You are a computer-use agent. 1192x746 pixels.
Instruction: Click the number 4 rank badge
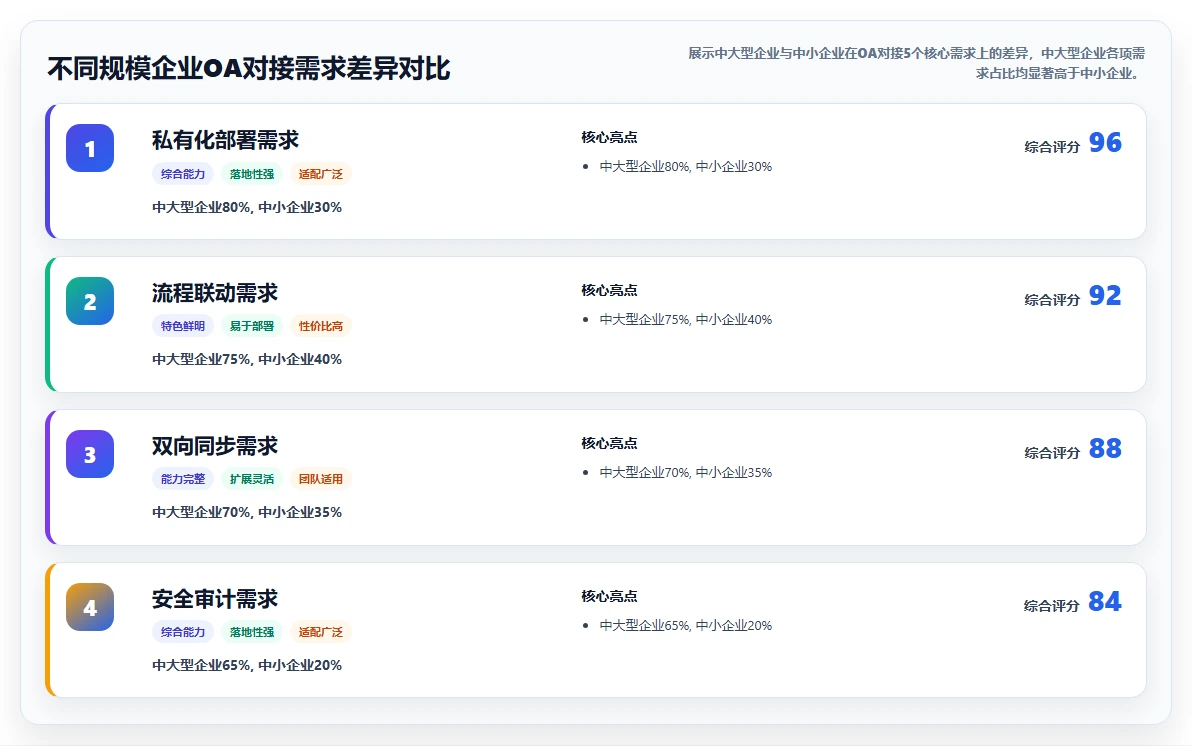(x=90, y=607)
